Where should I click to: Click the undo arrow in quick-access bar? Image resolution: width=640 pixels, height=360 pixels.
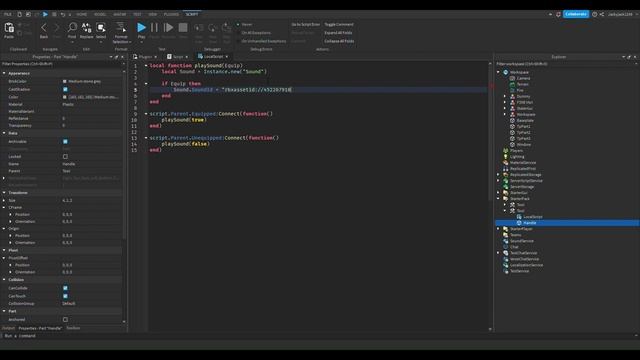coord(63,14)
